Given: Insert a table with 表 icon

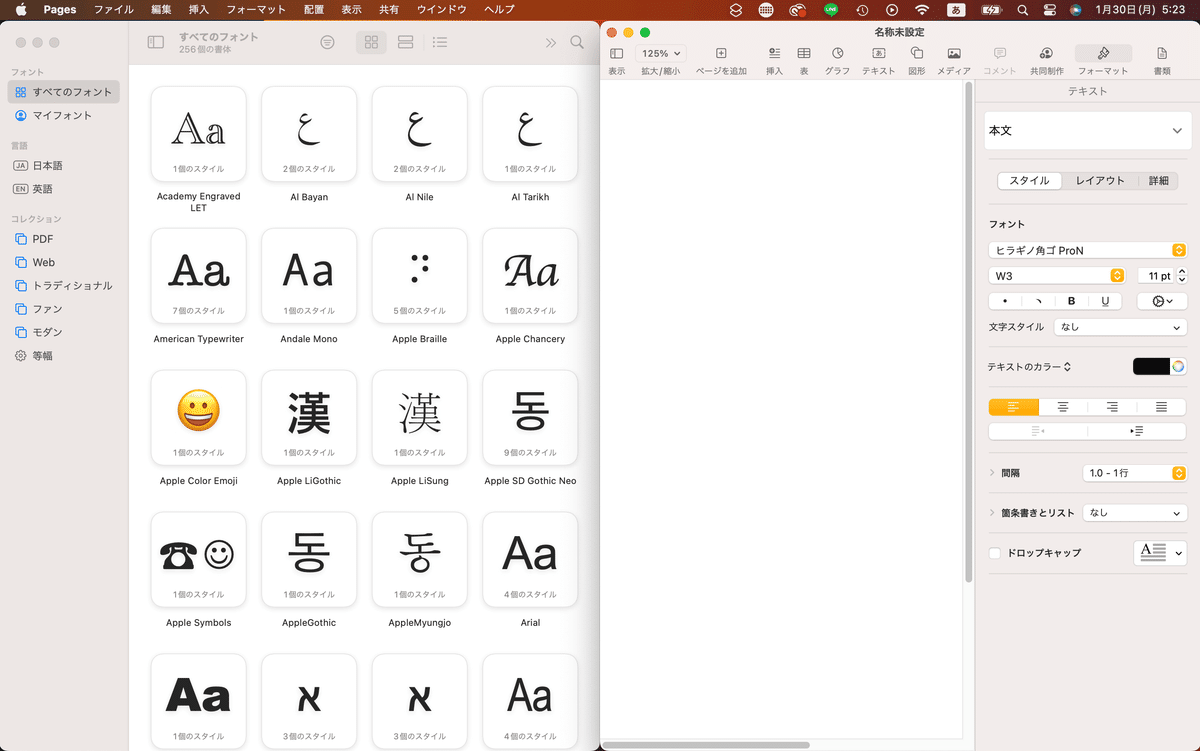Looking at the screenshot, I should click(804, 53).
